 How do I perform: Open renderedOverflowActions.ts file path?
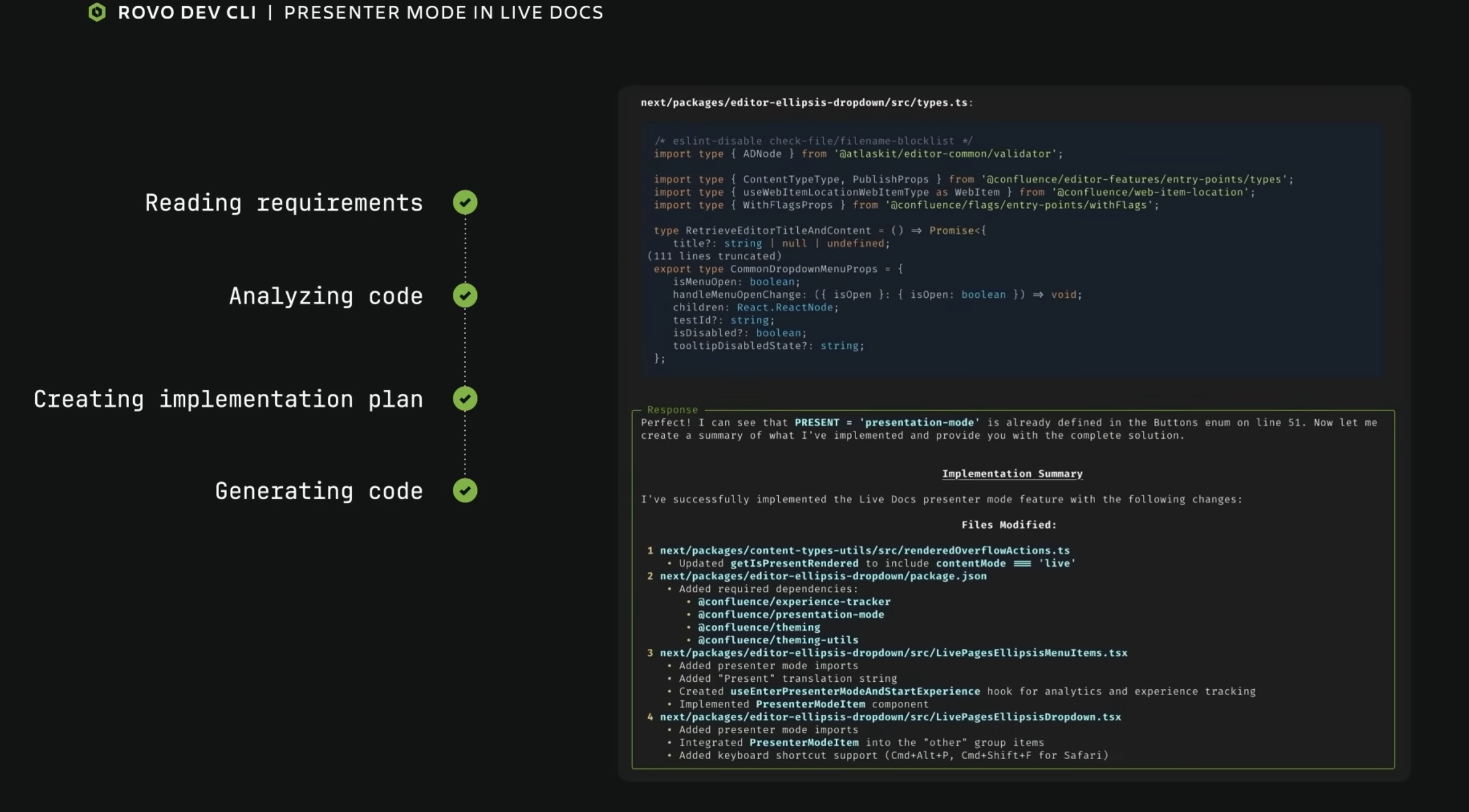[864, 551]
